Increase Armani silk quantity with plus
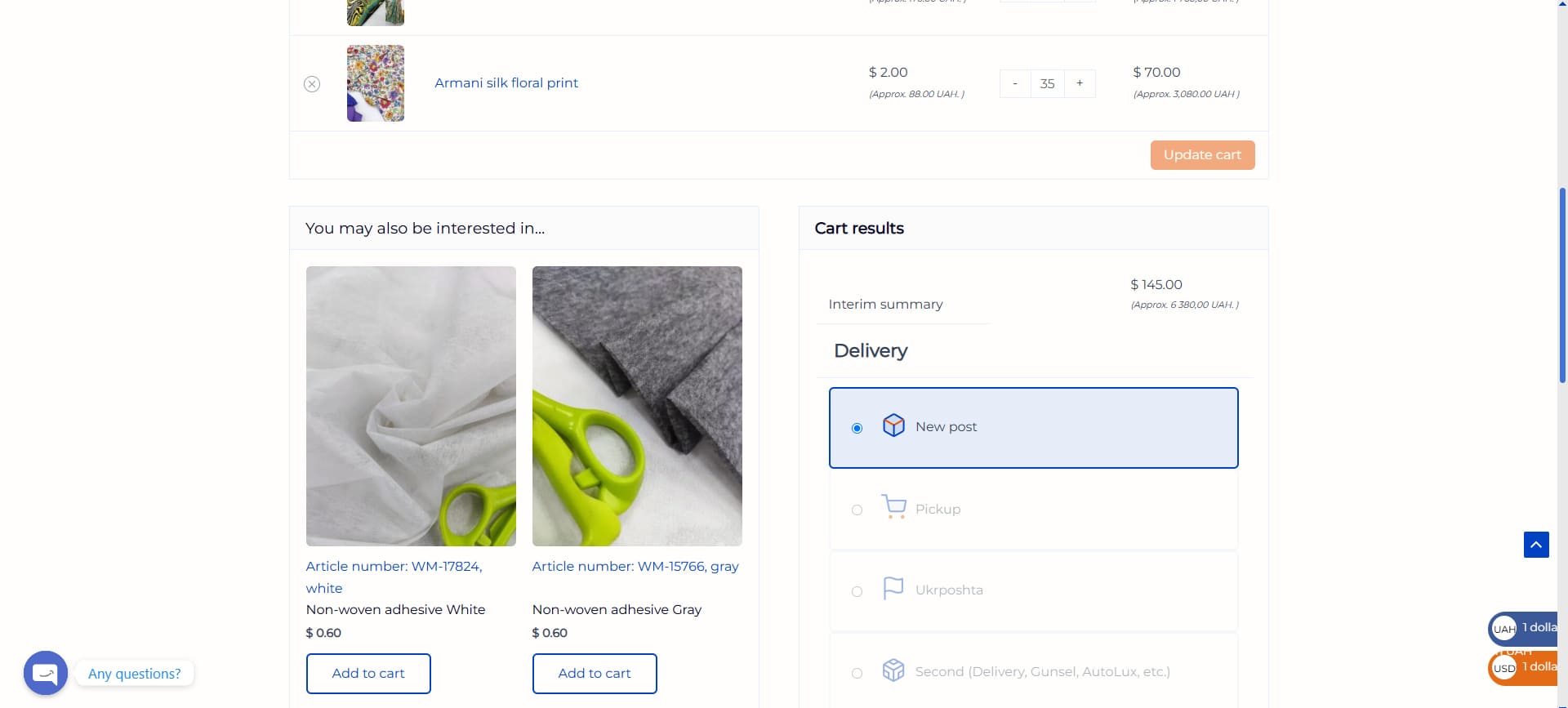Image resolution: width=1568 pixels, height=708 pixels. click(x=1080, y=83)
